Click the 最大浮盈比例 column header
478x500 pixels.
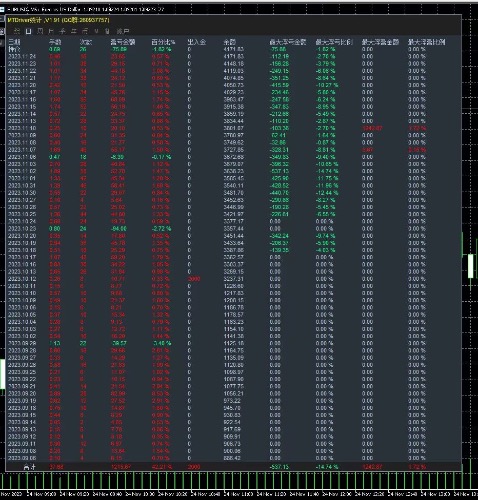(x=427, y=42)
